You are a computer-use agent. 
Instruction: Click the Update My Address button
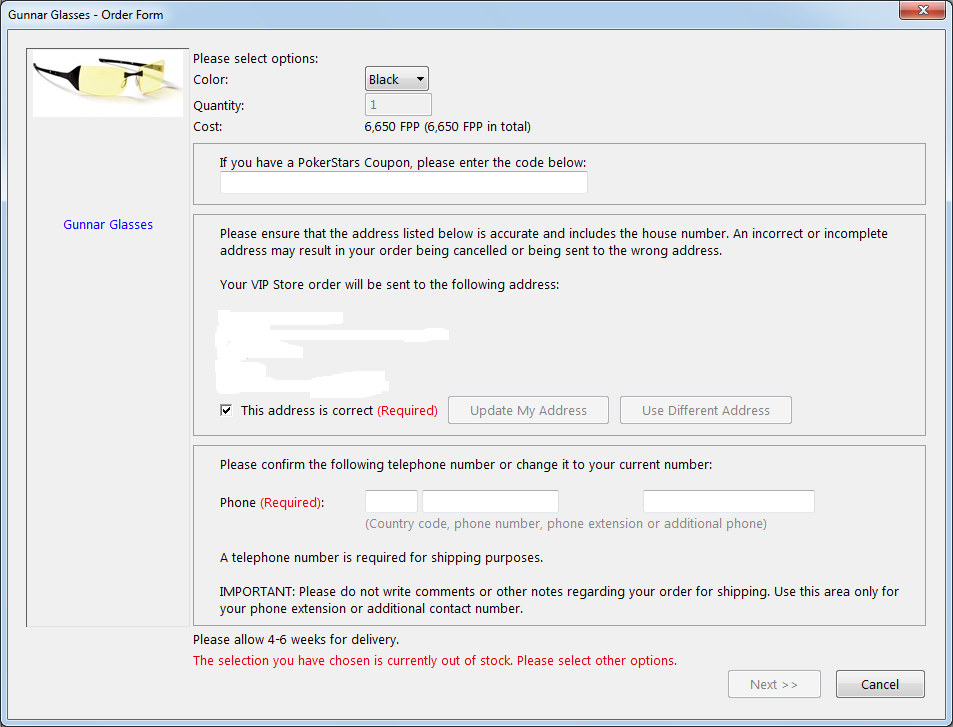(528, 410)
